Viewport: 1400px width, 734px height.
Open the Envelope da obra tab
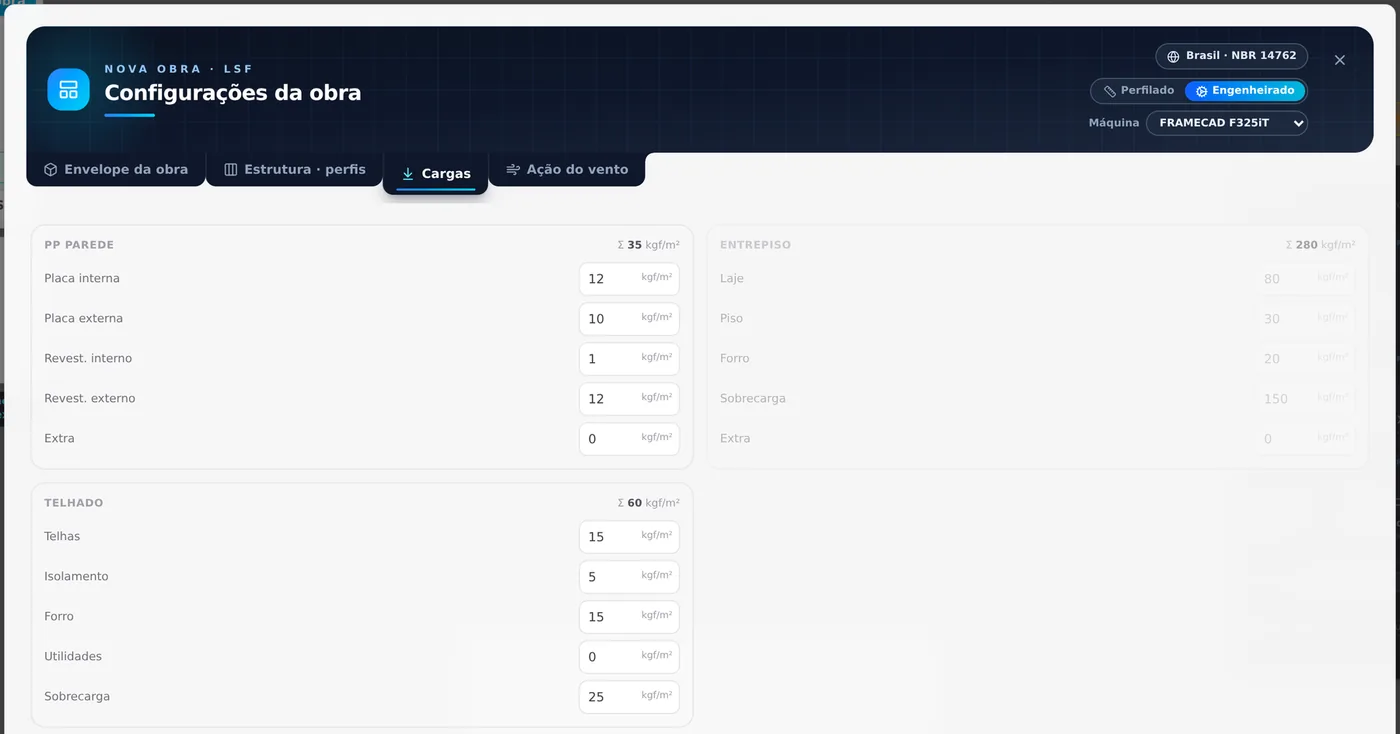click(x=116, y=170)
